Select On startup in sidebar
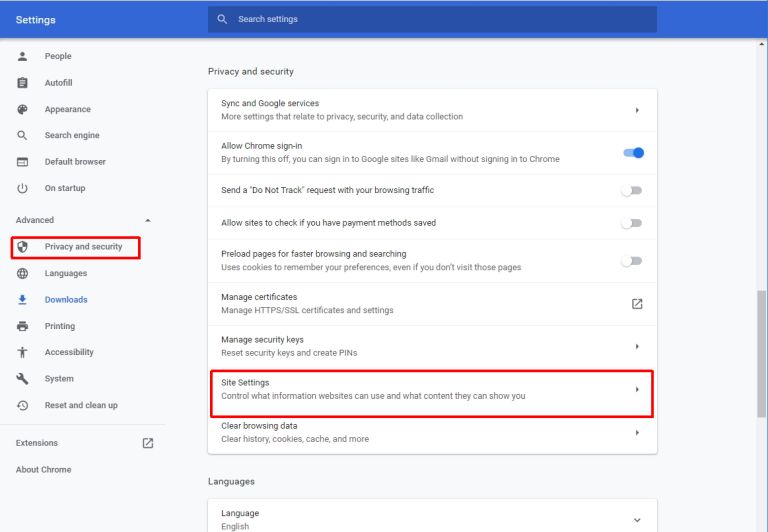Screen dimensions: 768x532 (65, 188)
